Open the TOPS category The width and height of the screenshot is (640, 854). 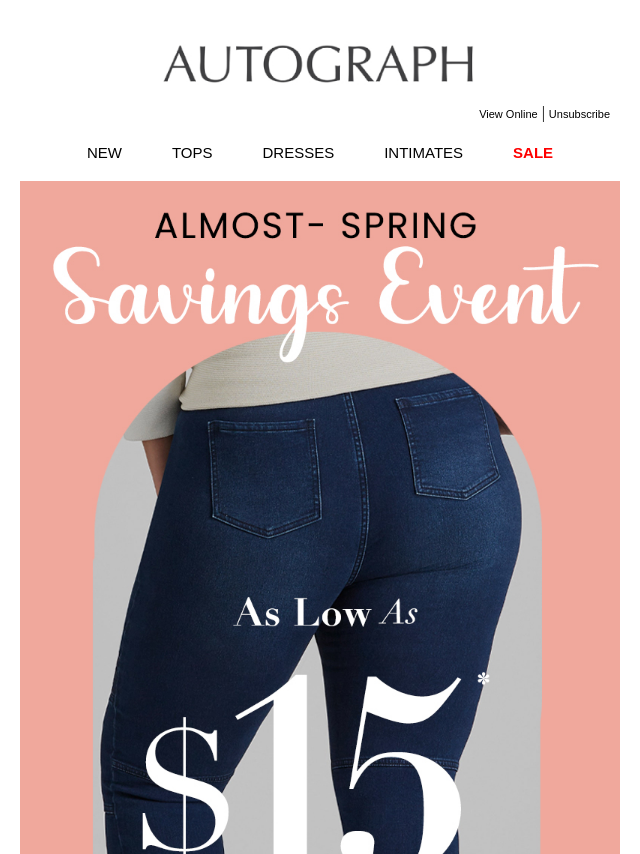(192, 153)
